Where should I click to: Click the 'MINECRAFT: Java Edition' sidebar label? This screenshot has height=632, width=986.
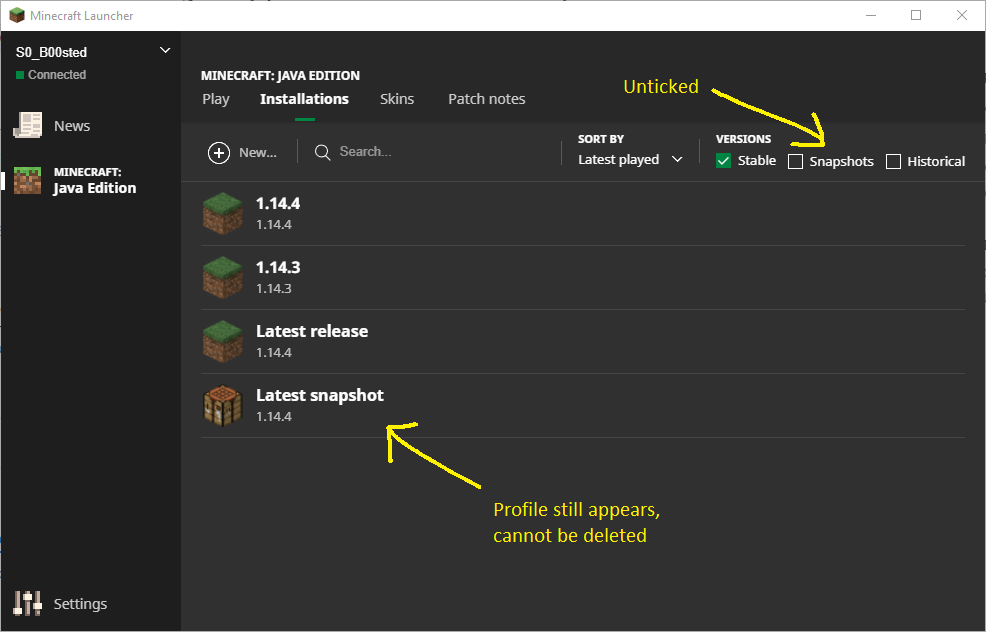pyautogui.click(x=94, y=180)
